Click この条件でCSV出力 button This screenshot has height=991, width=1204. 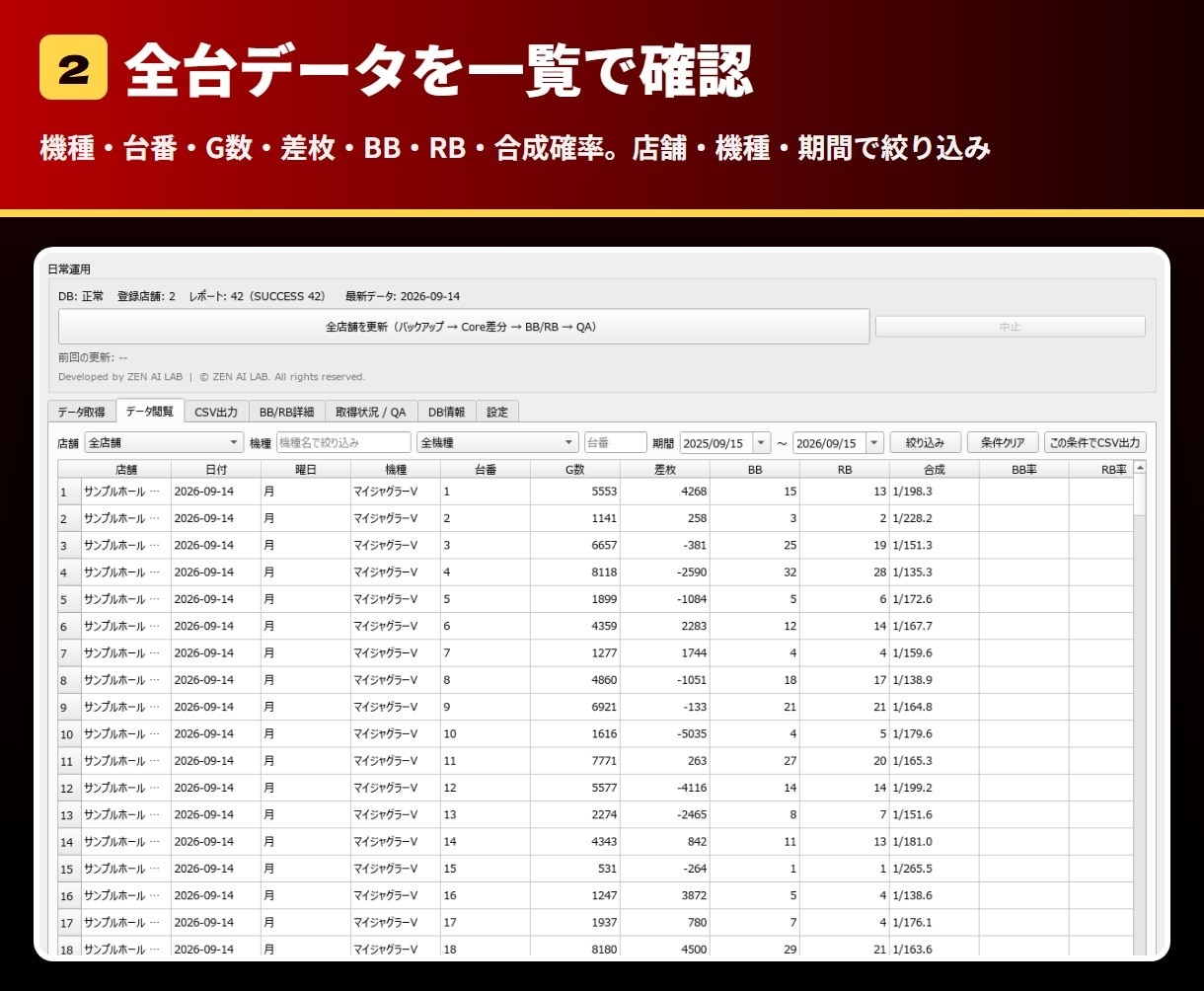1095,443
